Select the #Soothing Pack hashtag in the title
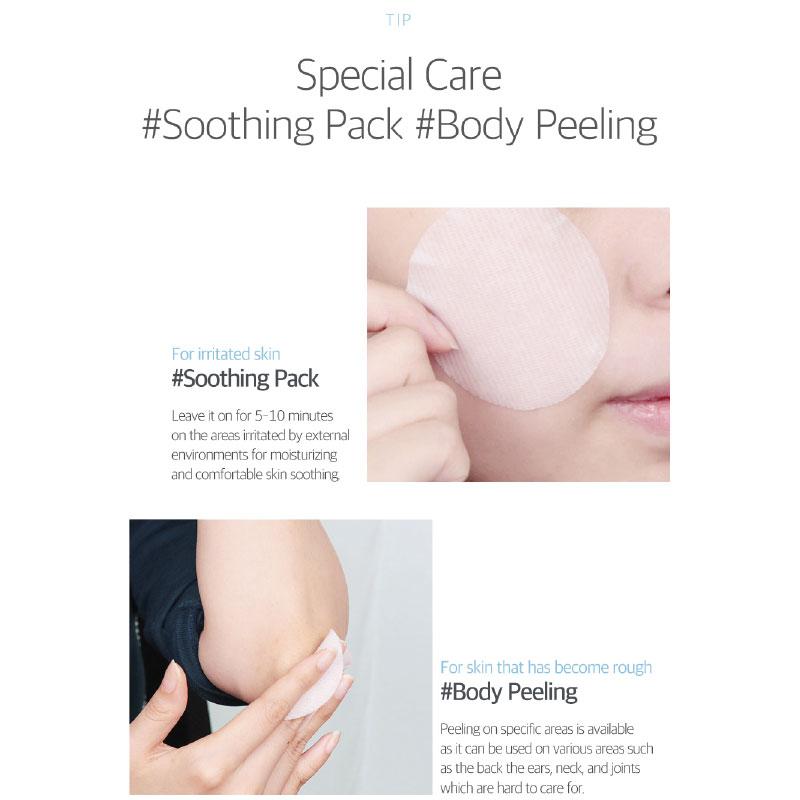The height and width of the screenshot is (800, 800). 272,125
